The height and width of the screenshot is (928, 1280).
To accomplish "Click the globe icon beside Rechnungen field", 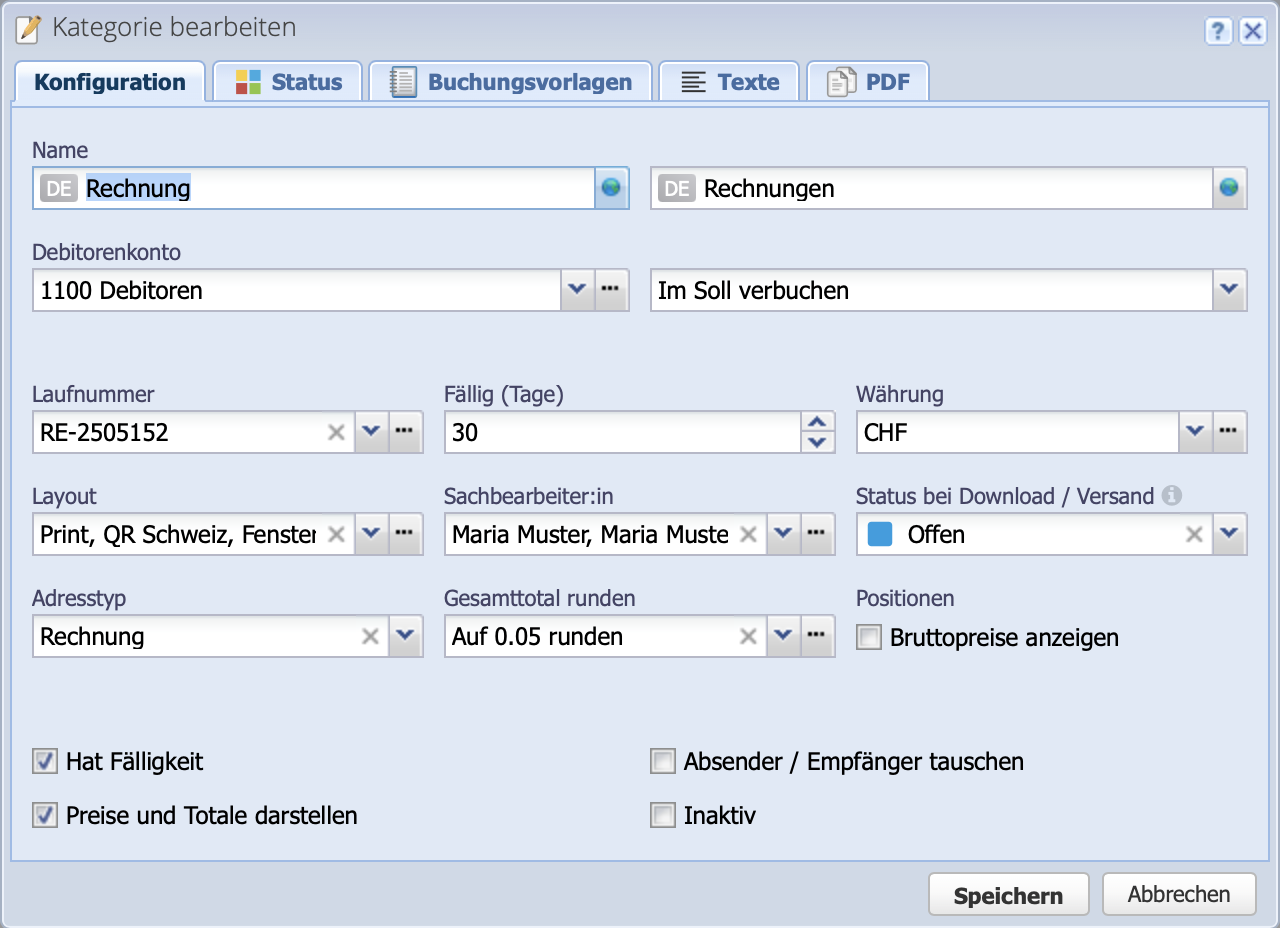I will [1231, 188].
